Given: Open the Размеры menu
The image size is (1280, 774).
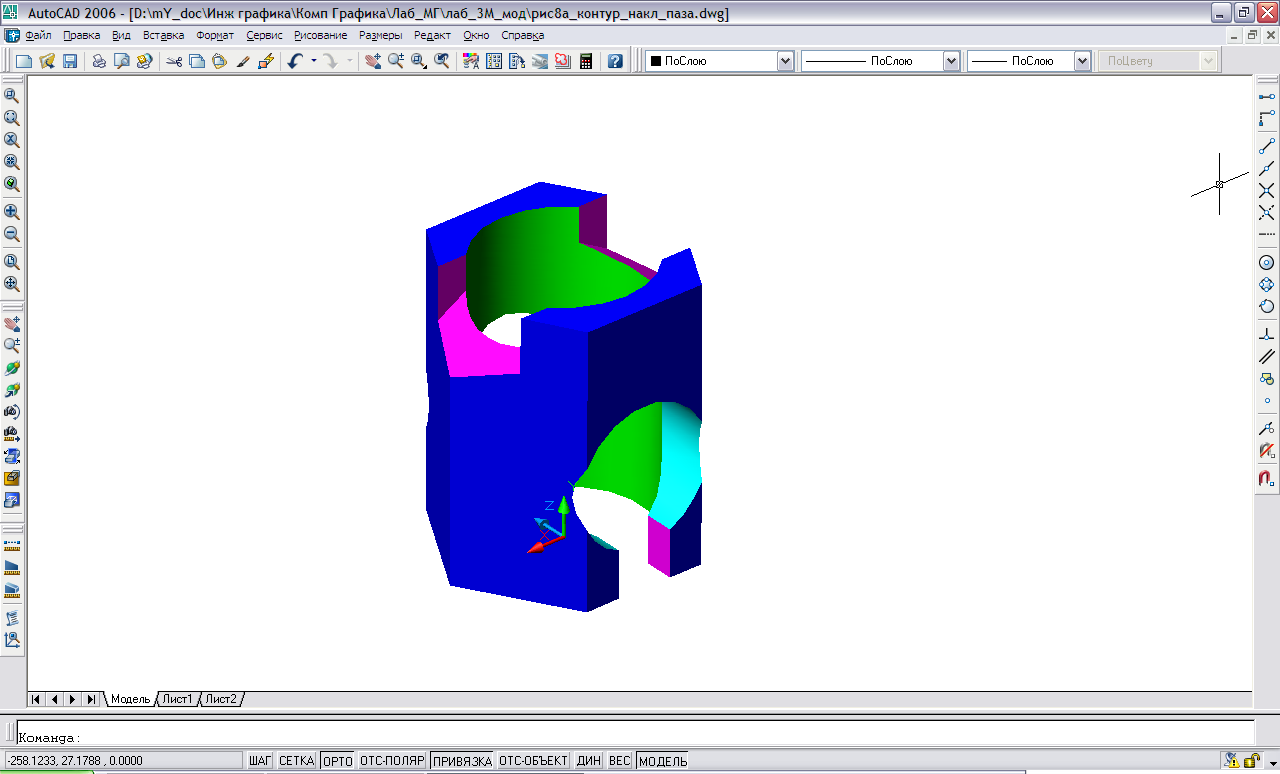Looking at the screenshot, I should [381, 35].
